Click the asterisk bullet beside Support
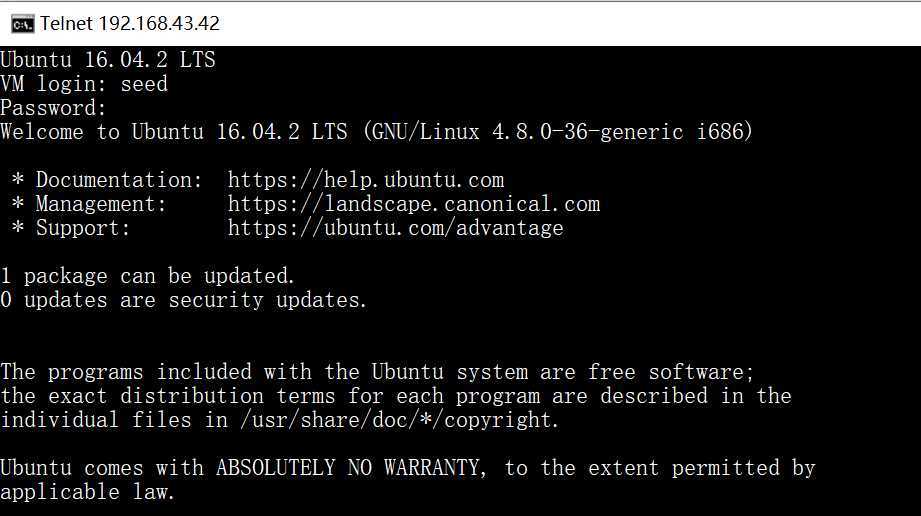This screenshot has height=516, width=921. (18, 228)
